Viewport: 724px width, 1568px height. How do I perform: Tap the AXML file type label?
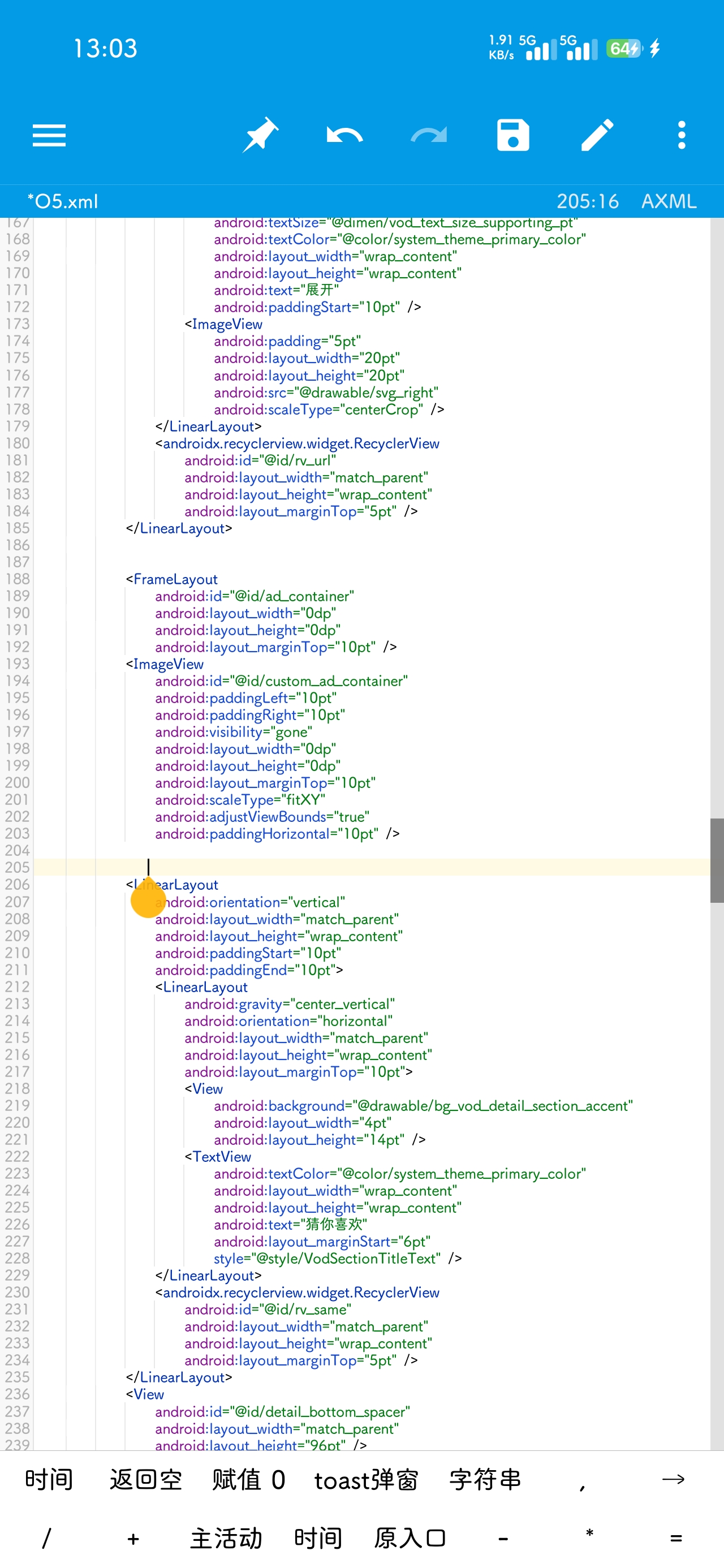coord(669,201)
